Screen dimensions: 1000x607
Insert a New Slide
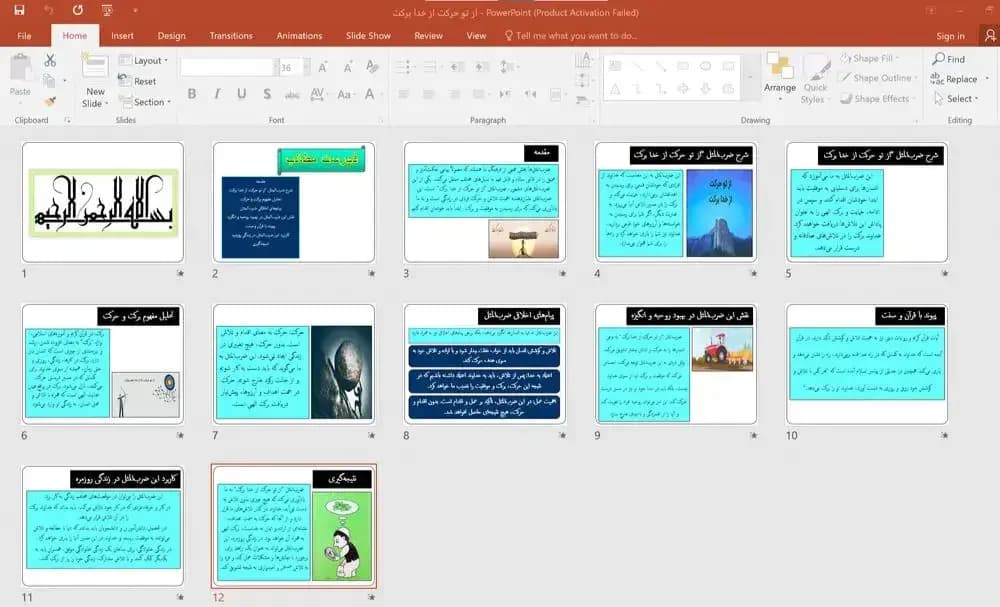[x=95, y=81]
